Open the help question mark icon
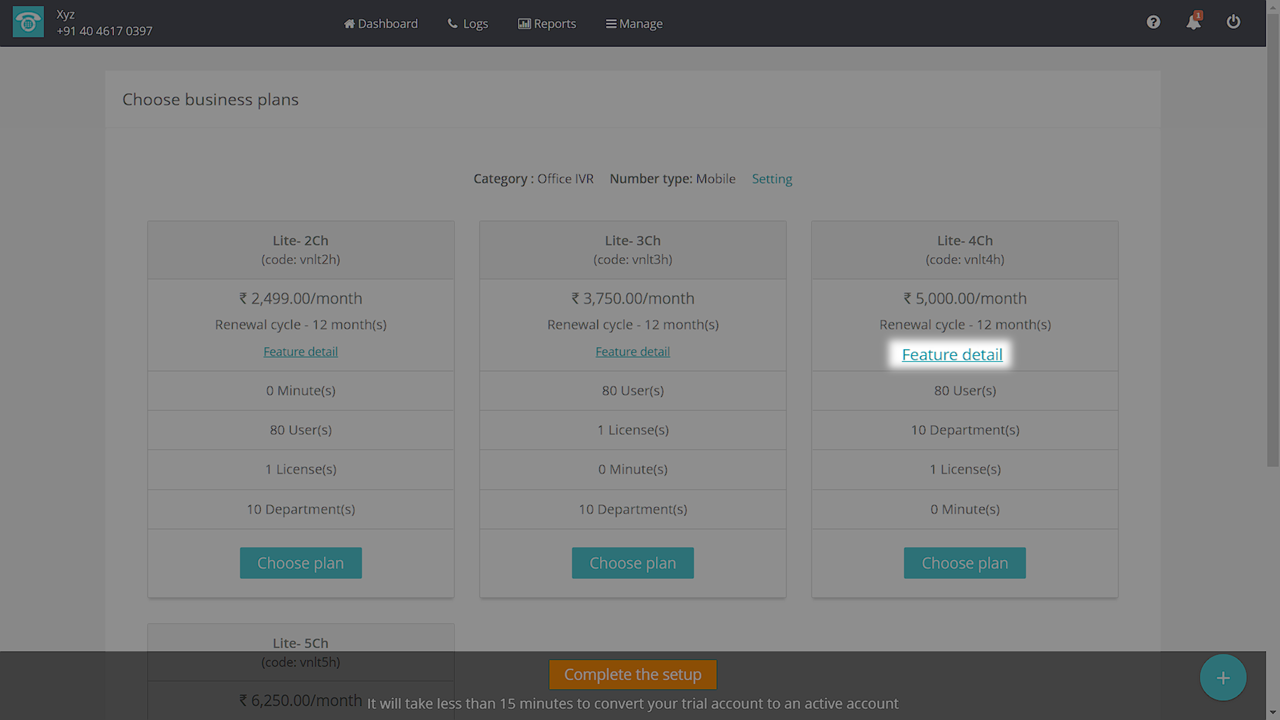The image size is (1280, 720). 1153,22
